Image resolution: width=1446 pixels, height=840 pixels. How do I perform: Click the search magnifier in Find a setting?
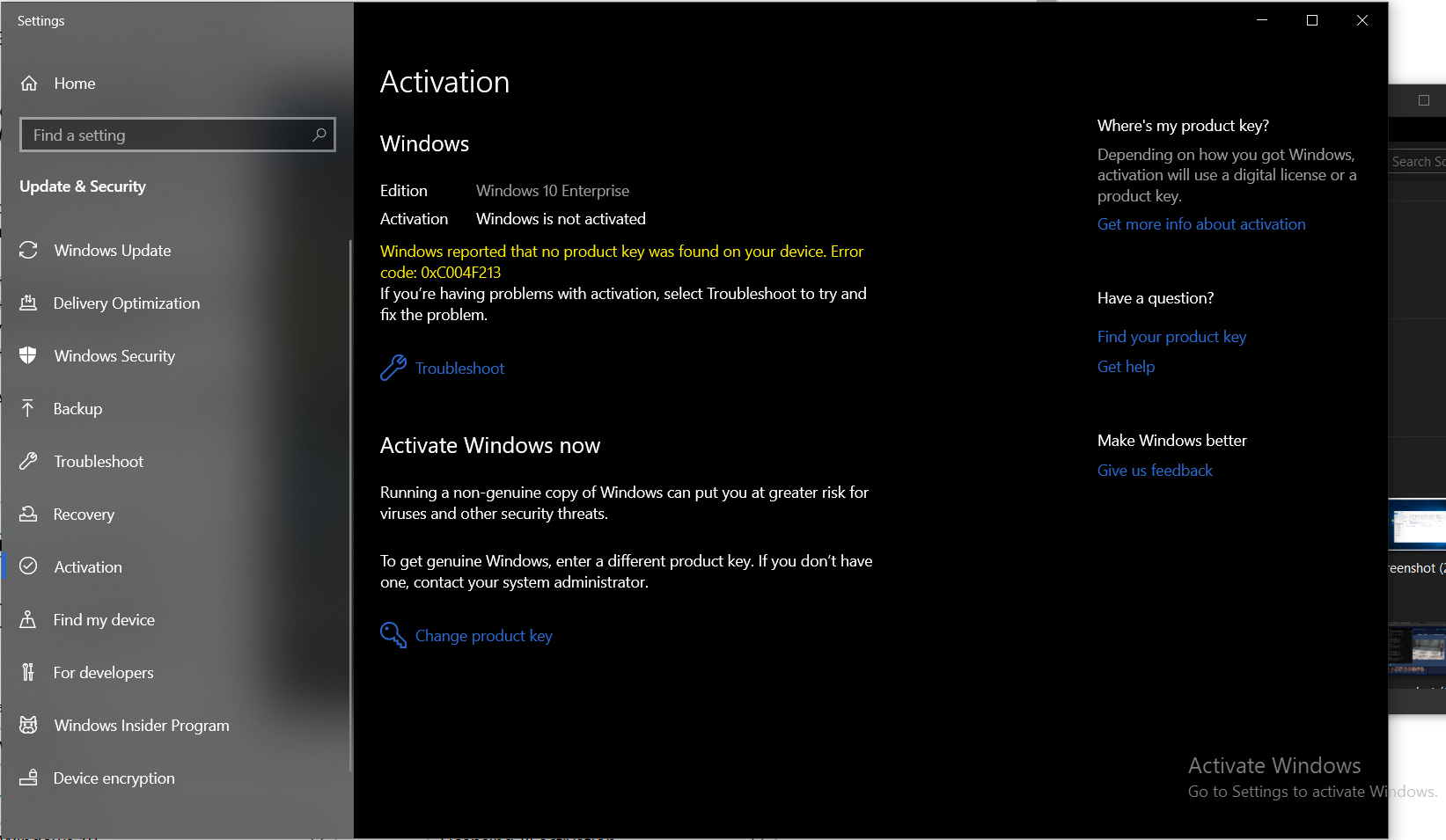pos(319,135)
